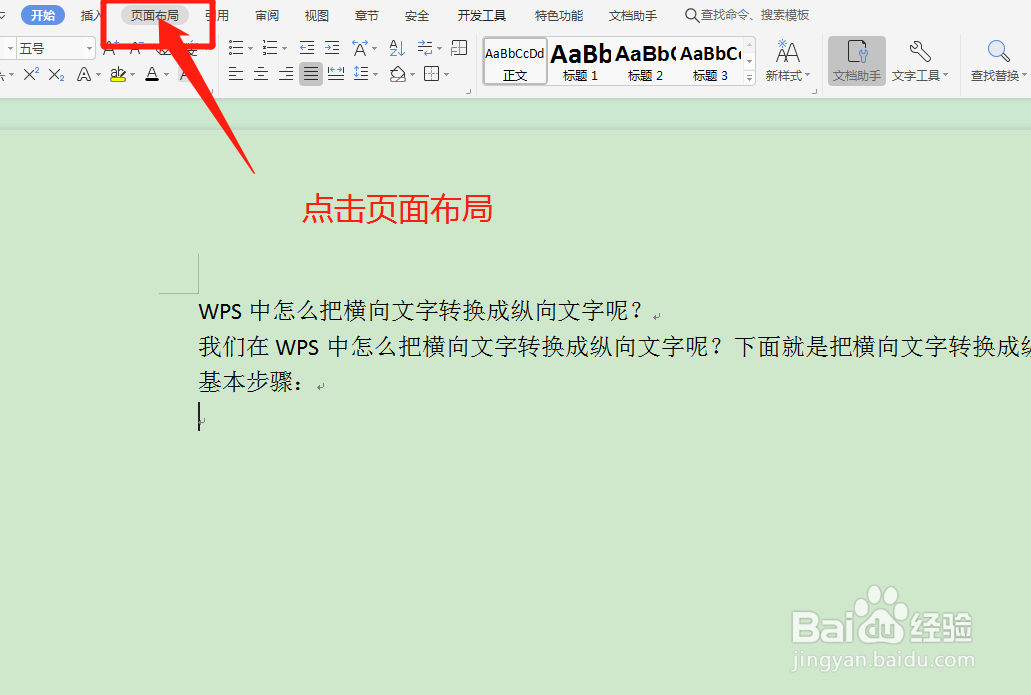Viewport: 1031px width, 695px height.
Task: Click the magnifier icon in the command search
Action: 692,15
